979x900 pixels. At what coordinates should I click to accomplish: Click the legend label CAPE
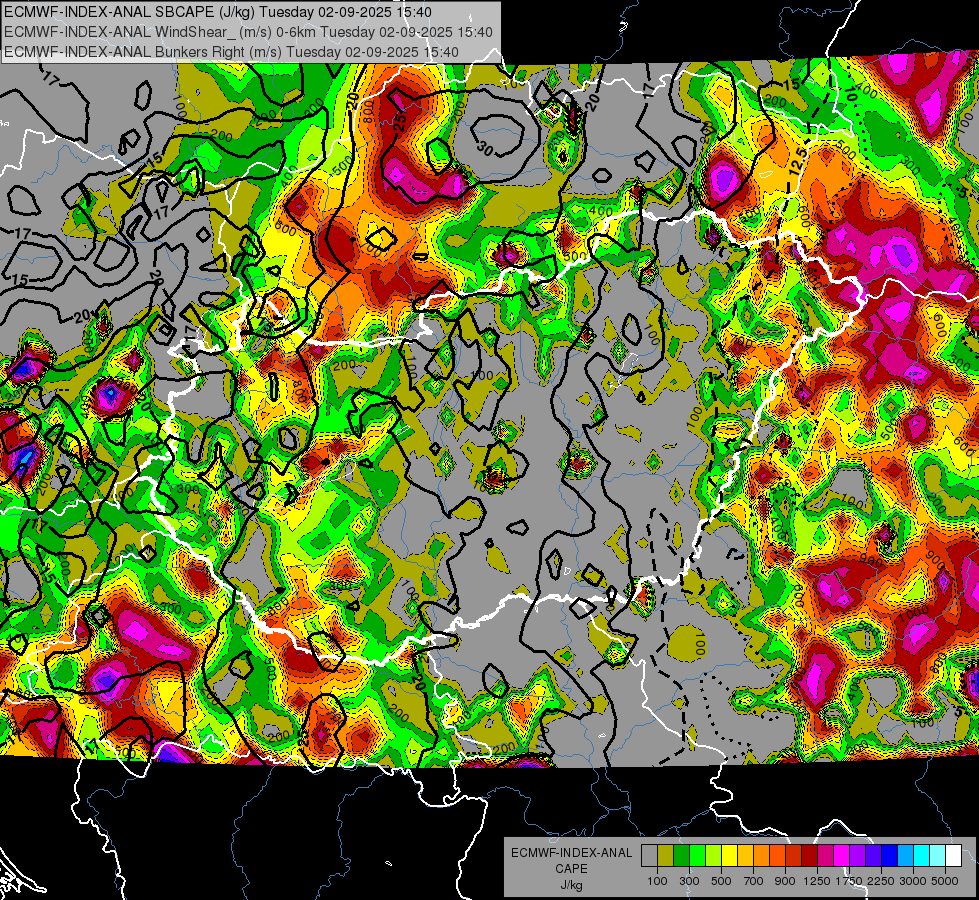click(x=571, y=869)
